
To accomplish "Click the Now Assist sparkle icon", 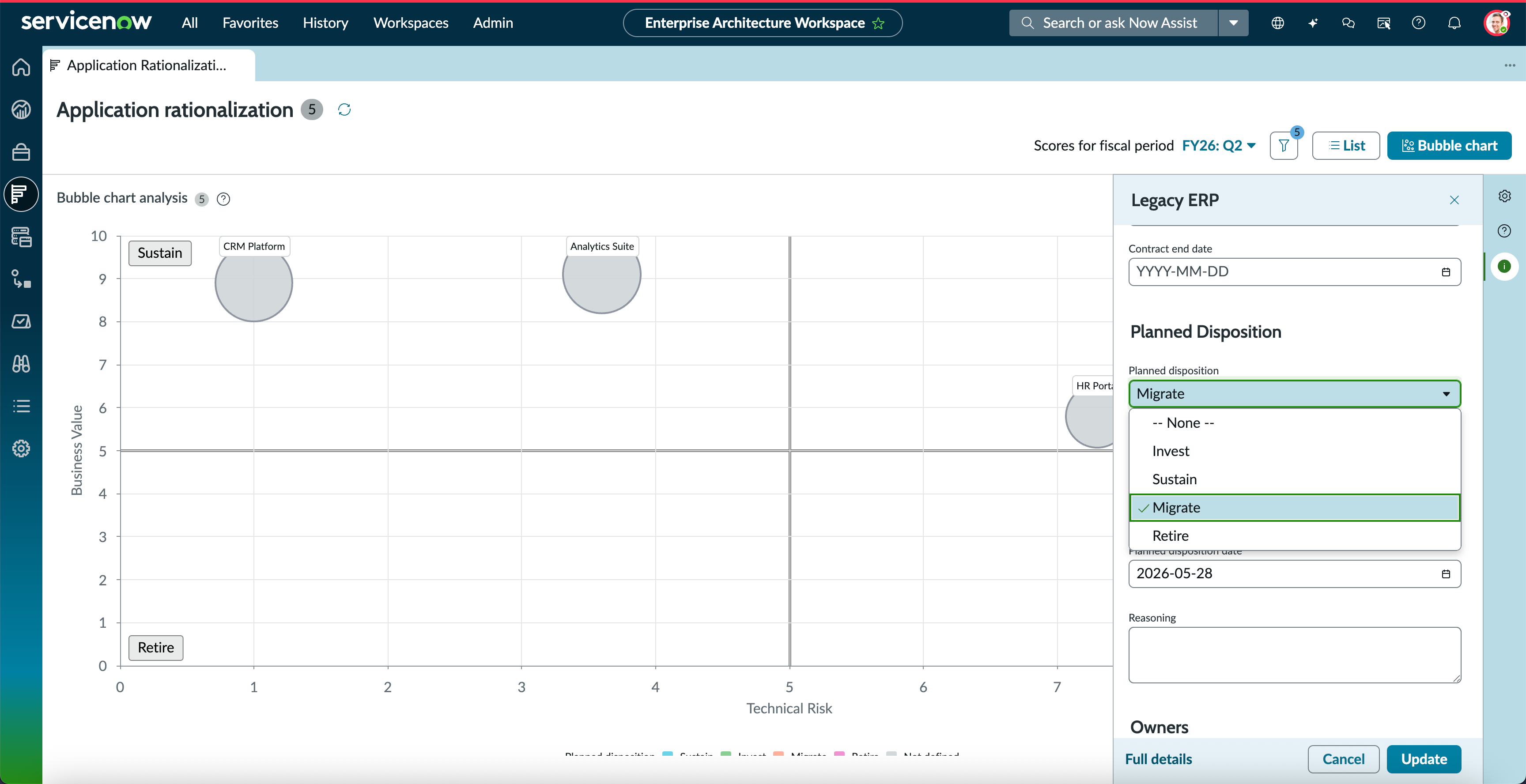I will (1313, 23).
